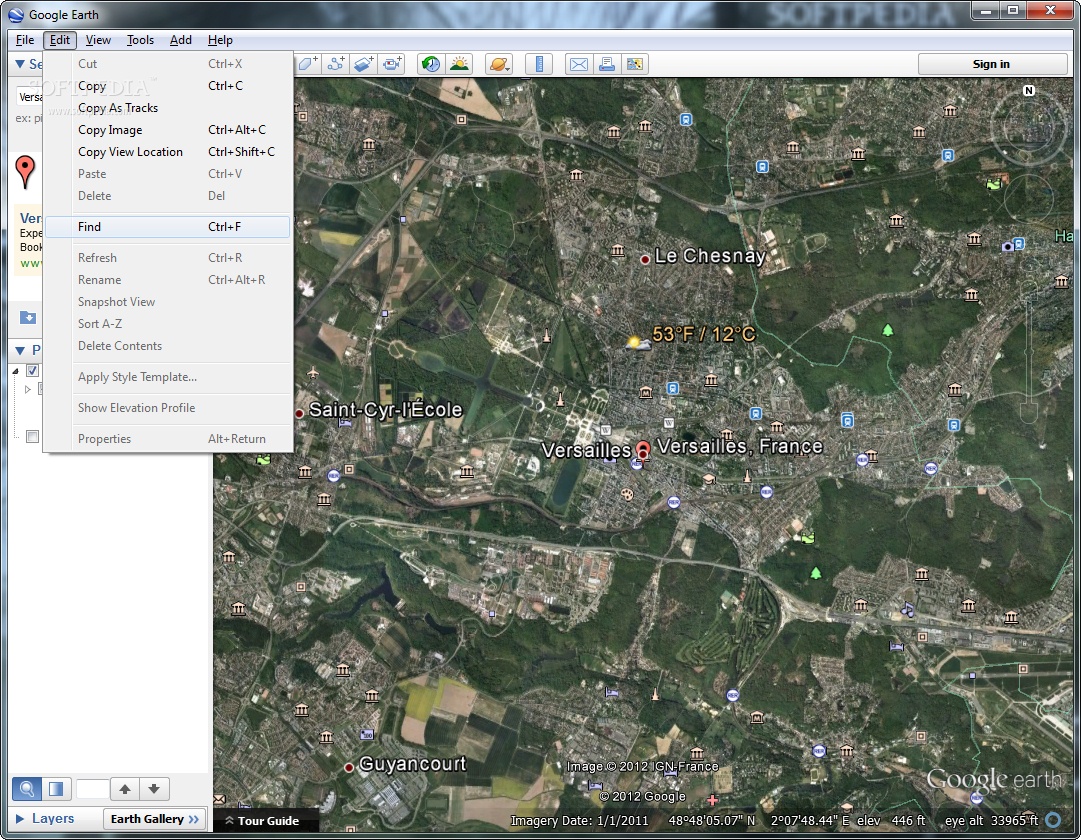The image size is (1081, 840).
Task: Click the Saint-Cyr-l'École marker dot
Action: (x=299, y=414)
